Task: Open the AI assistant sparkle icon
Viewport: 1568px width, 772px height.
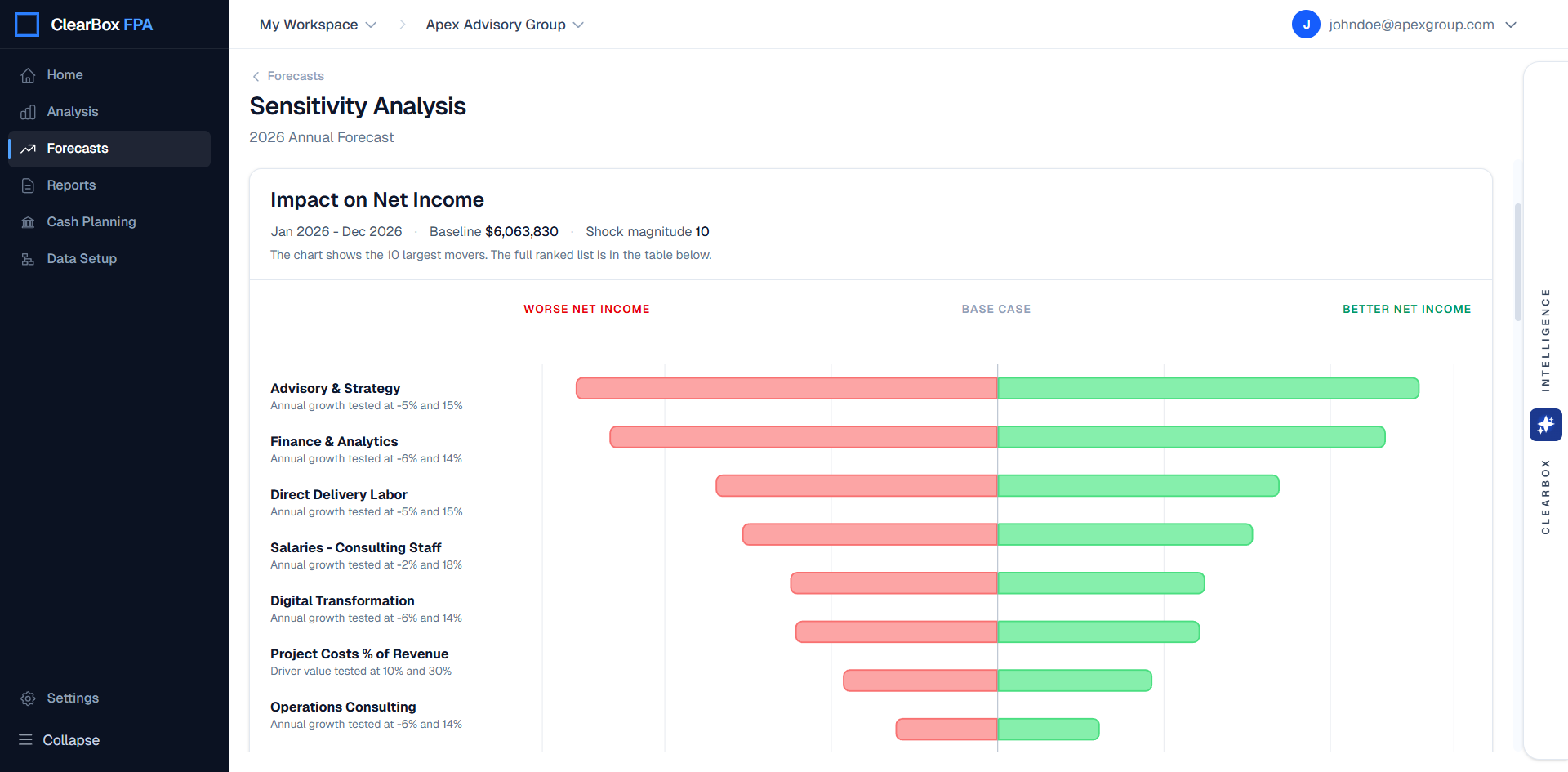Action: 1545,425
